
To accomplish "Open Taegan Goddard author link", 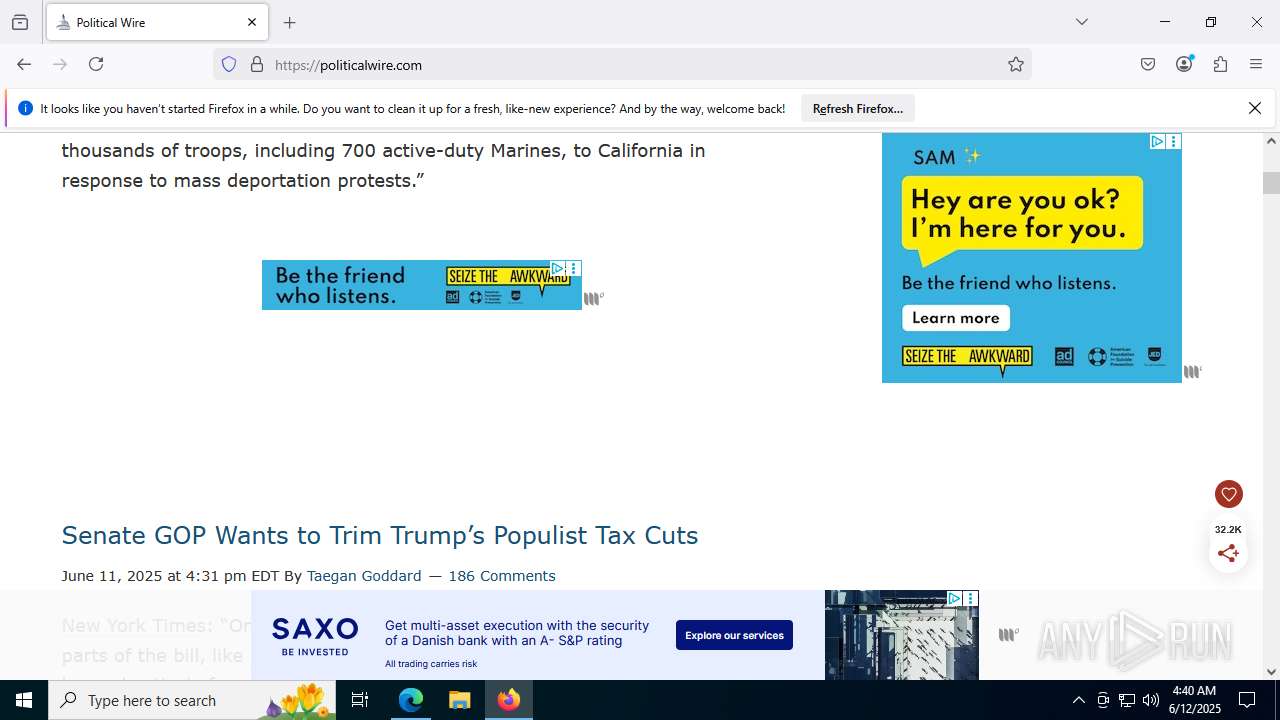I will point(364,576).
